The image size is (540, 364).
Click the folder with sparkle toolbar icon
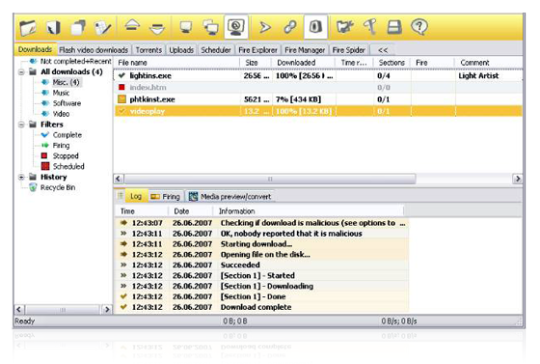click(x=345, y=27)
